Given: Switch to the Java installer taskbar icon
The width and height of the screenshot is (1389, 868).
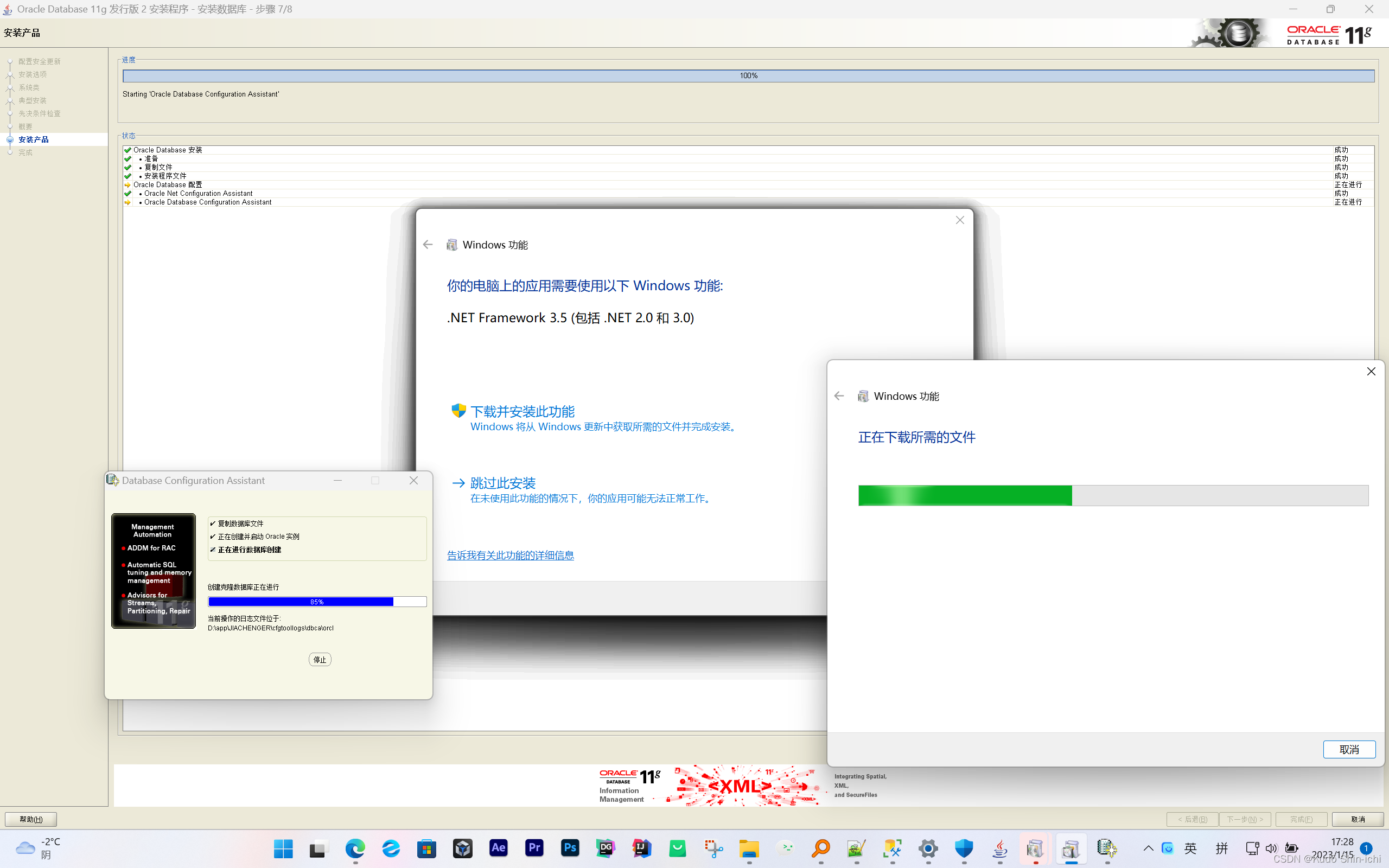Looking at the screenshot, I should (x=1000, y=848).
